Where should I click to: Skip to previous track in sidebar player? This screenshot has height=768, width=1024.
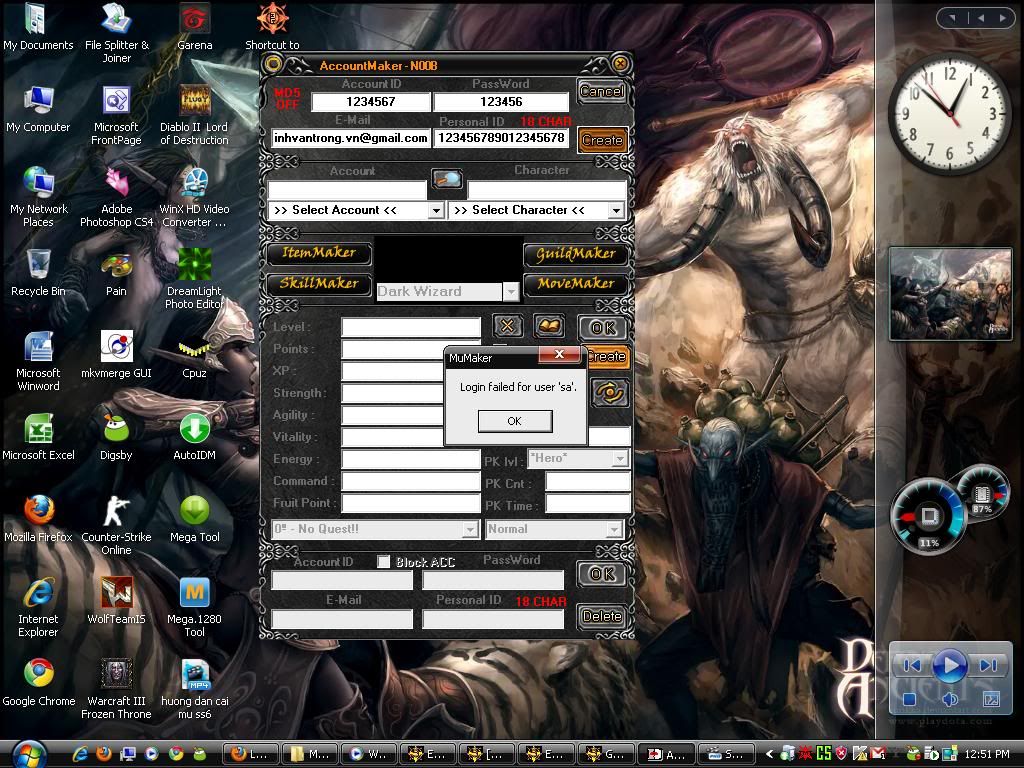[x=912, y=665]
